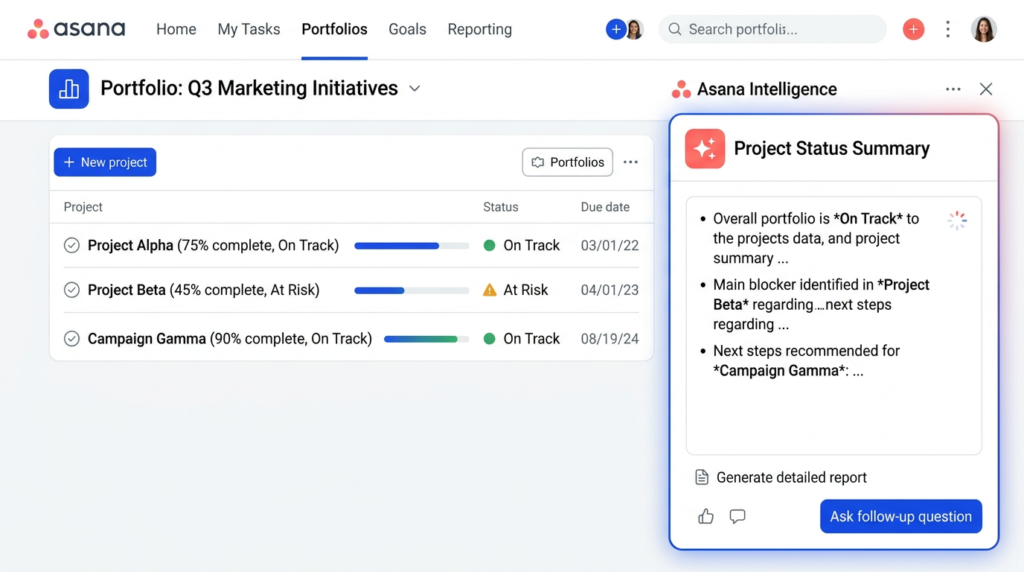This screenshot has height=572, width=1024.
Task: Click the Project column header
Action: point(83,207)
